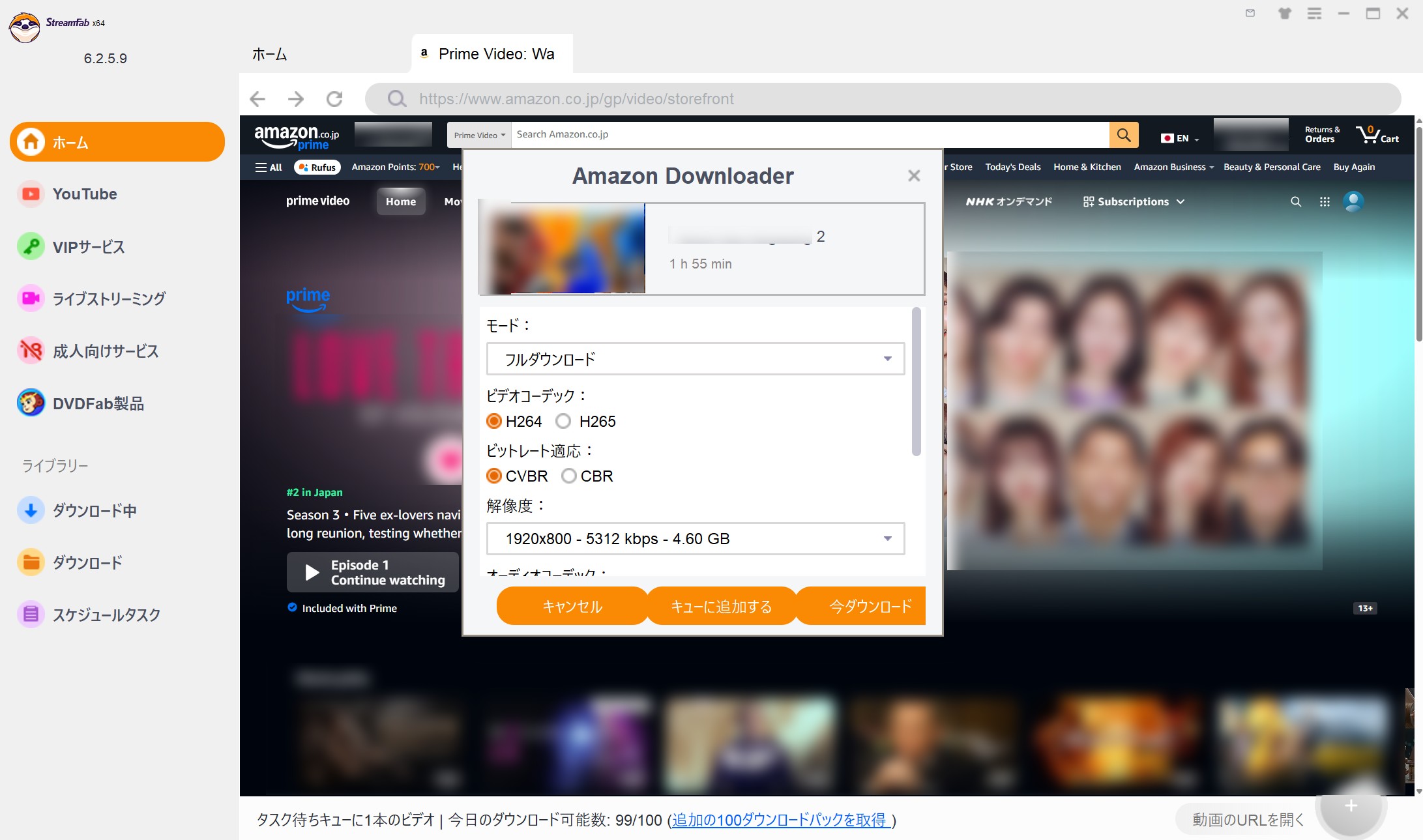This screenshot has width=1423, height=840.
Task: Switch to the ホーム tab
Action: click(270, 55)
